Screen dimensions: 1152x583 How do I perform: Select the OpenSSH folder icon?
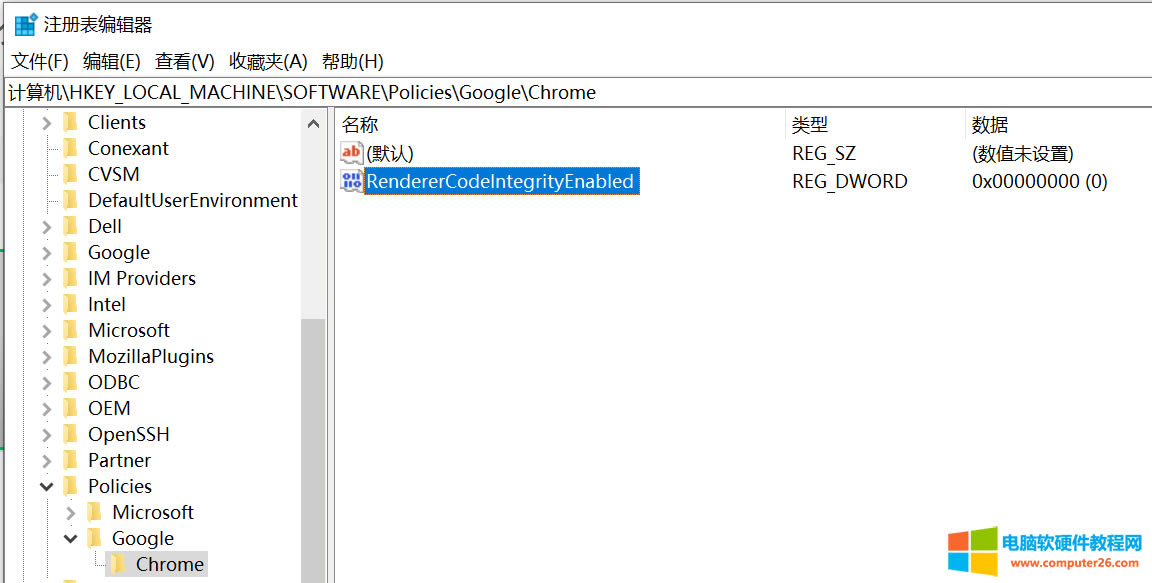71,434
